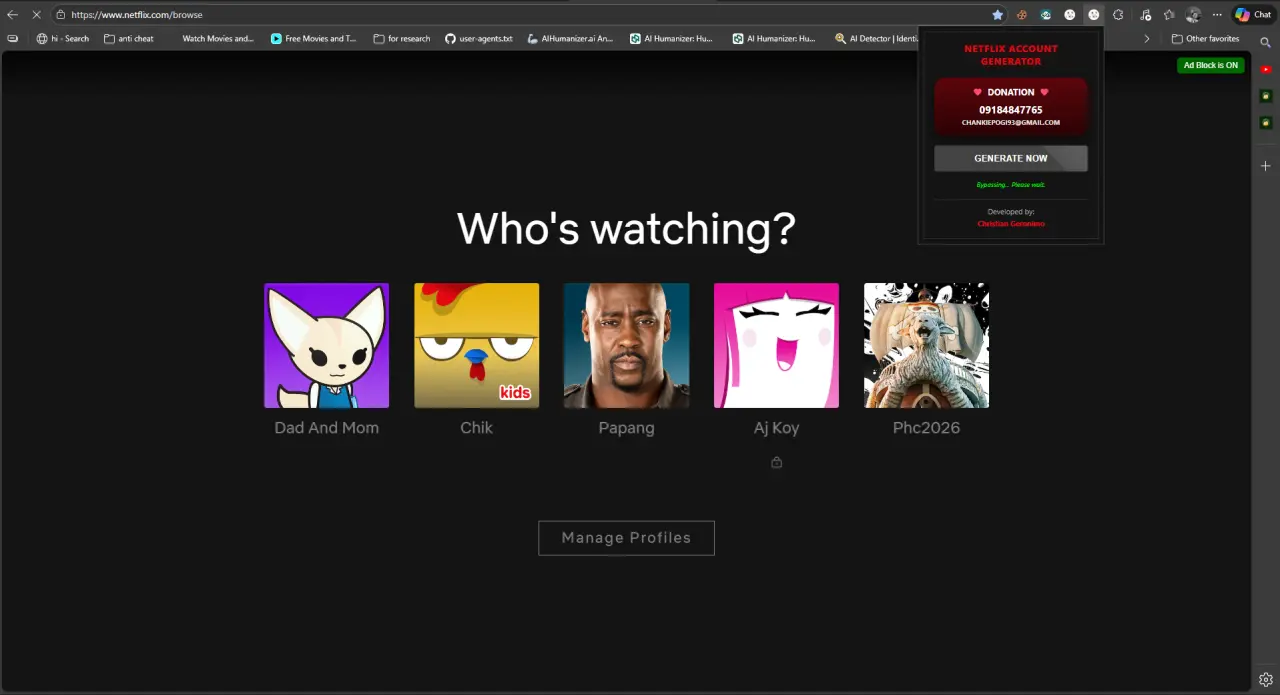Open the 'Watch Movies and...' bookmark
The height and width of the screenshot is (695, 1280).
pos(218,39)
